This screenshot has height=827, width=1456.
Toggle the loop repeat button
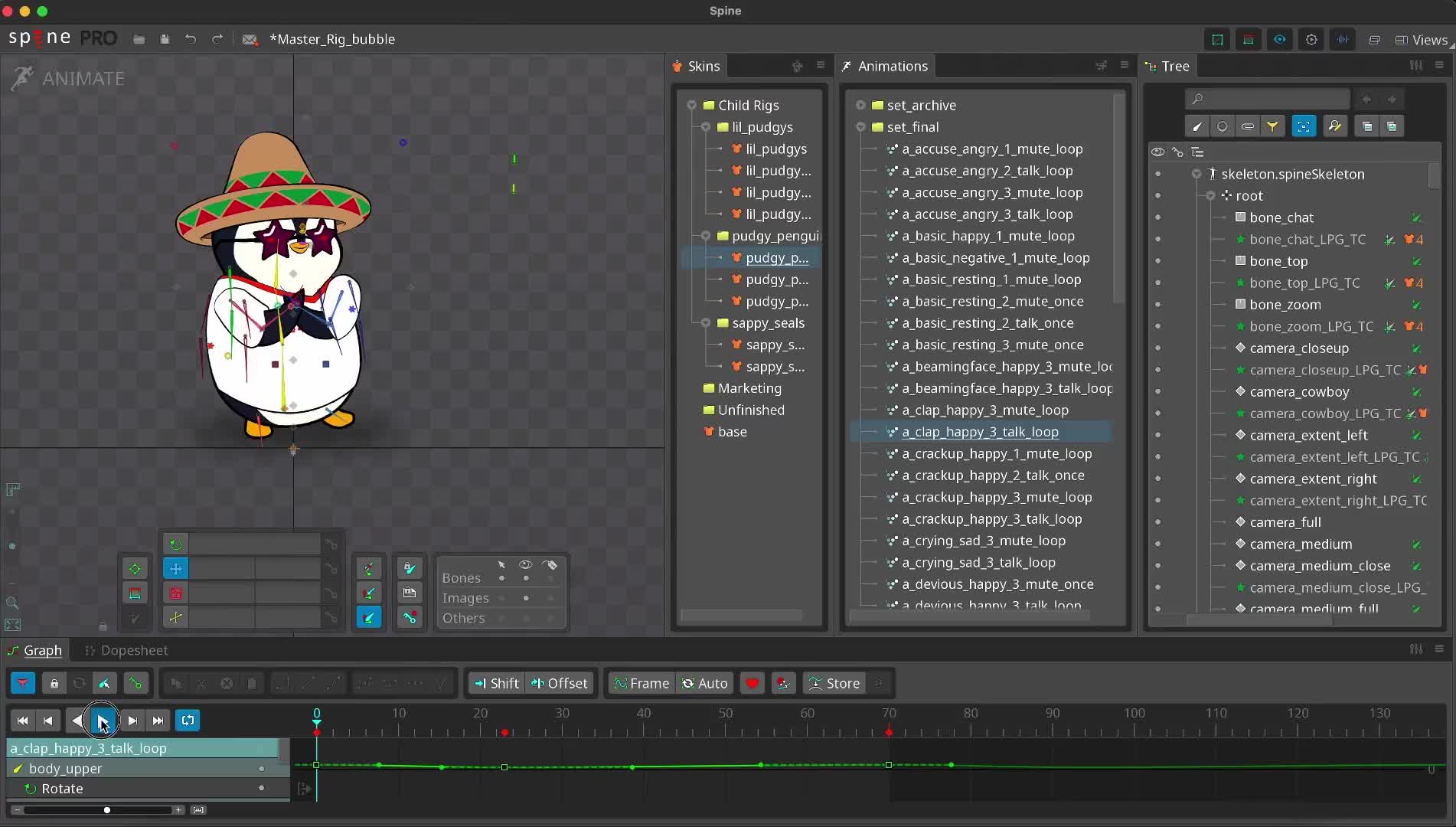(x=188, y=721)
